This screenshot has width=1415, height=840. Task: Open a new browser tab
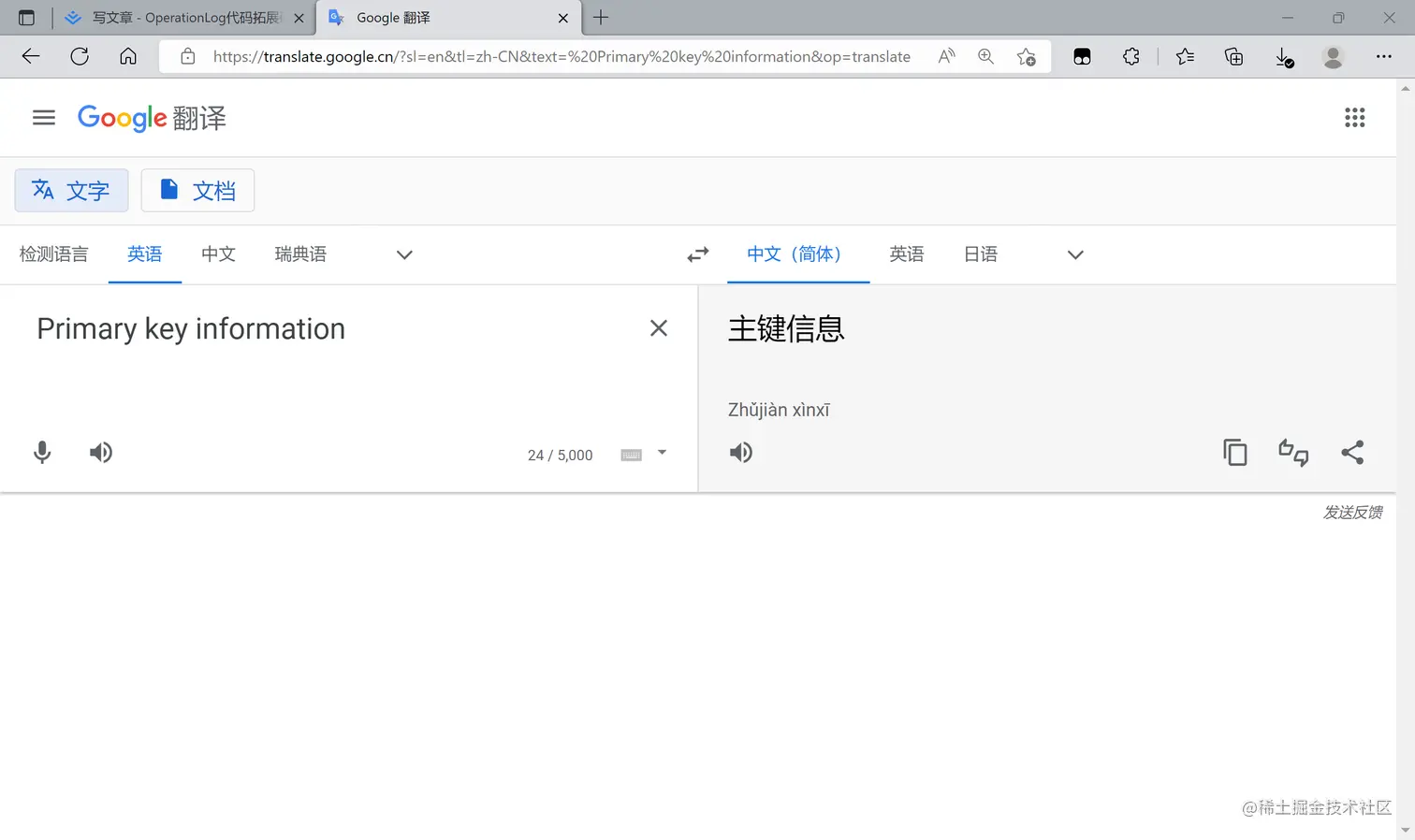pyautogui.click(x=601, y=18)
